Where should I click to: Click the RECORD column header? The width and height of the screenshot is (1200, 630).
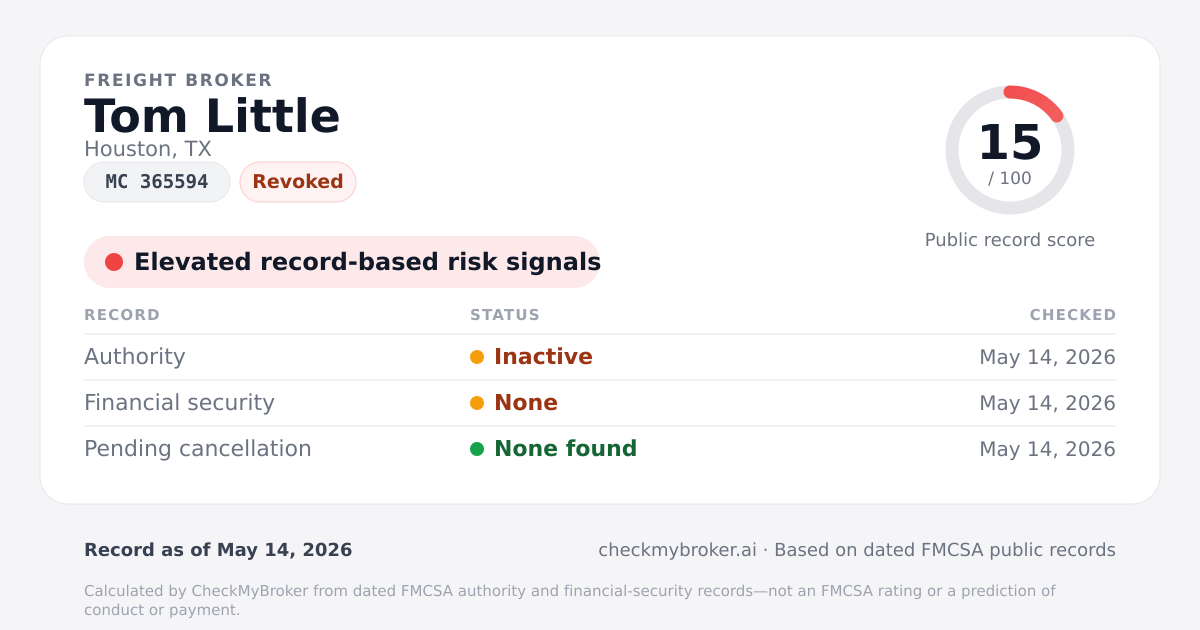122,315
